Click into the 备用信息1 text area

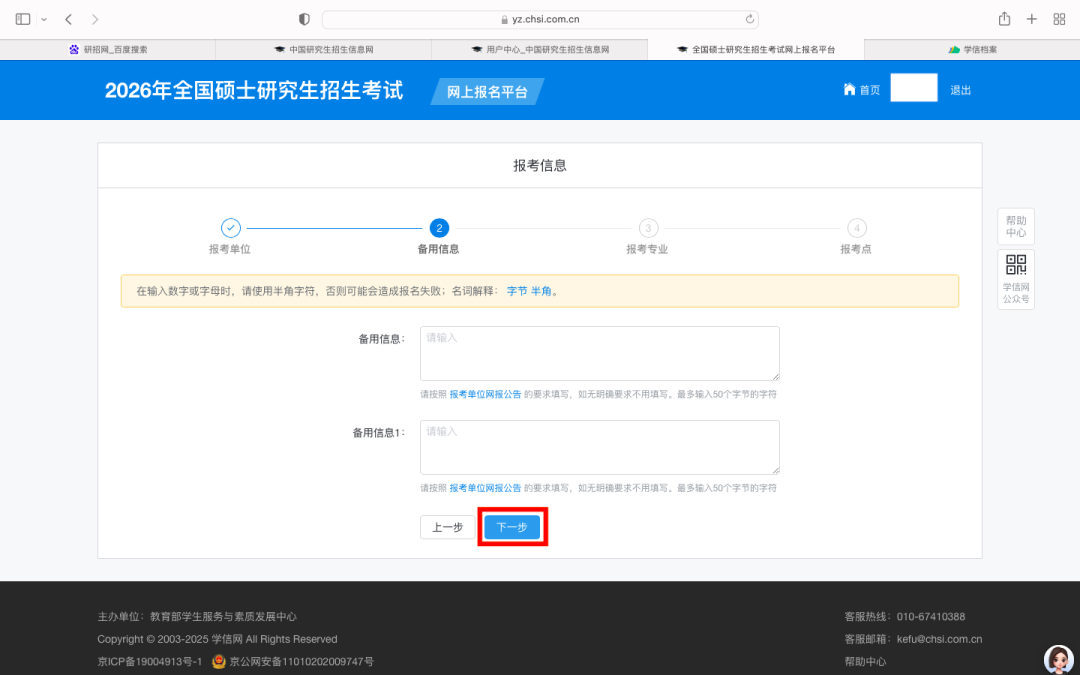(599, 447)
